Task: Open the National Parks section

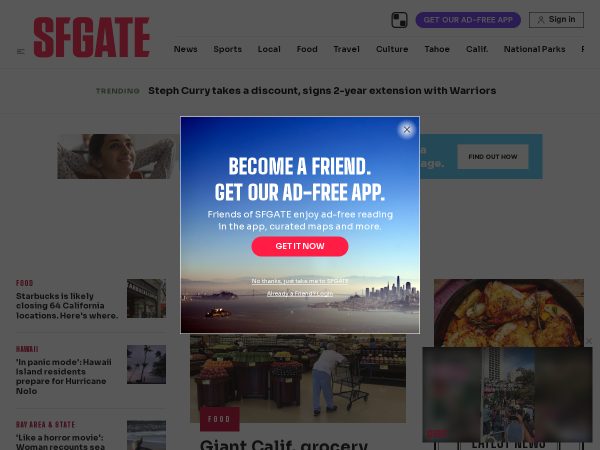Action: pos(534,49)
